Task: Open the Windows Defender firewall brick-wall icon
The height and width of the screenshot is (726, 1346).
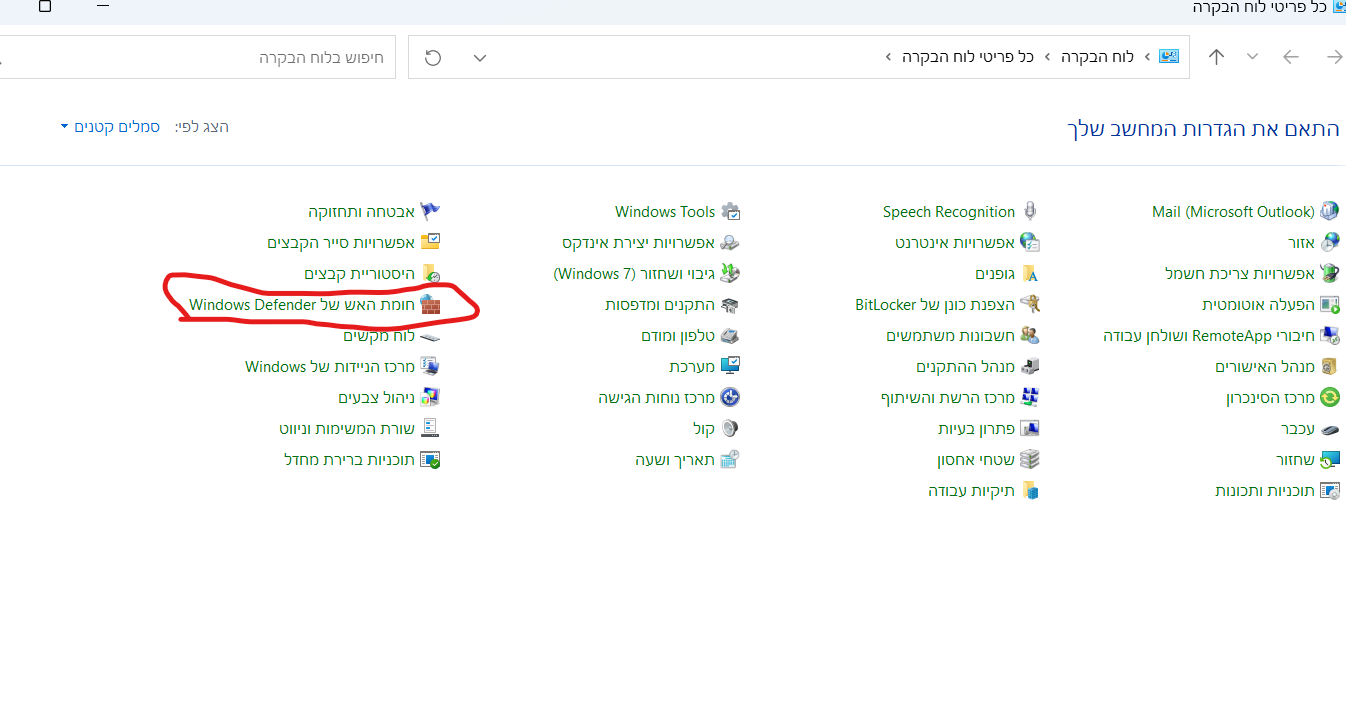Action: pos(430,304)
